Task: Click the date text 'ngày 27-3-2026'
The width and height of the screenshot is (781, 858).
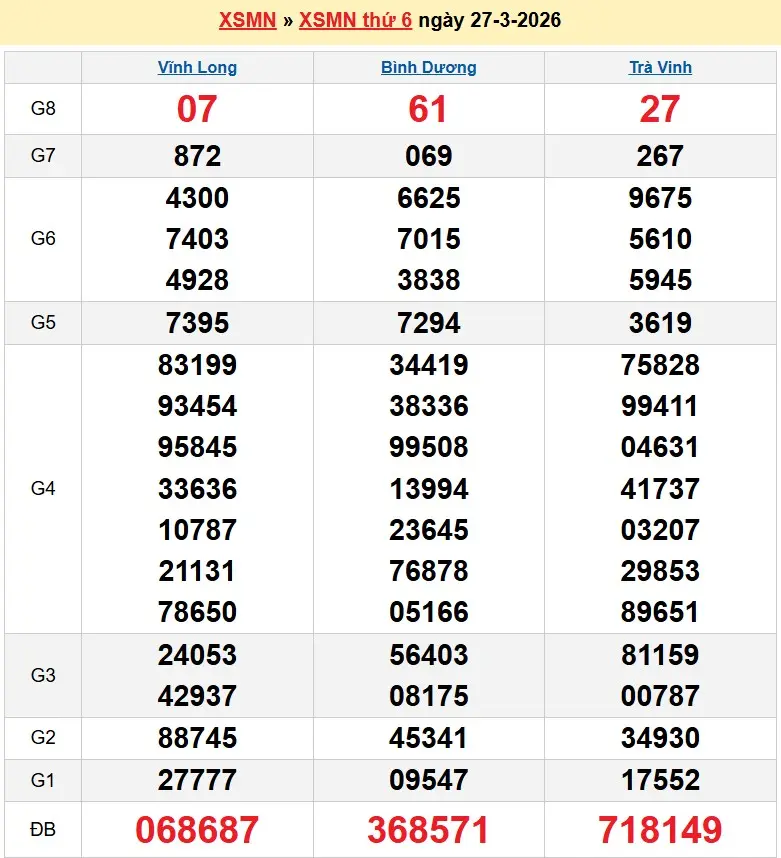Action: pos(489,20)
